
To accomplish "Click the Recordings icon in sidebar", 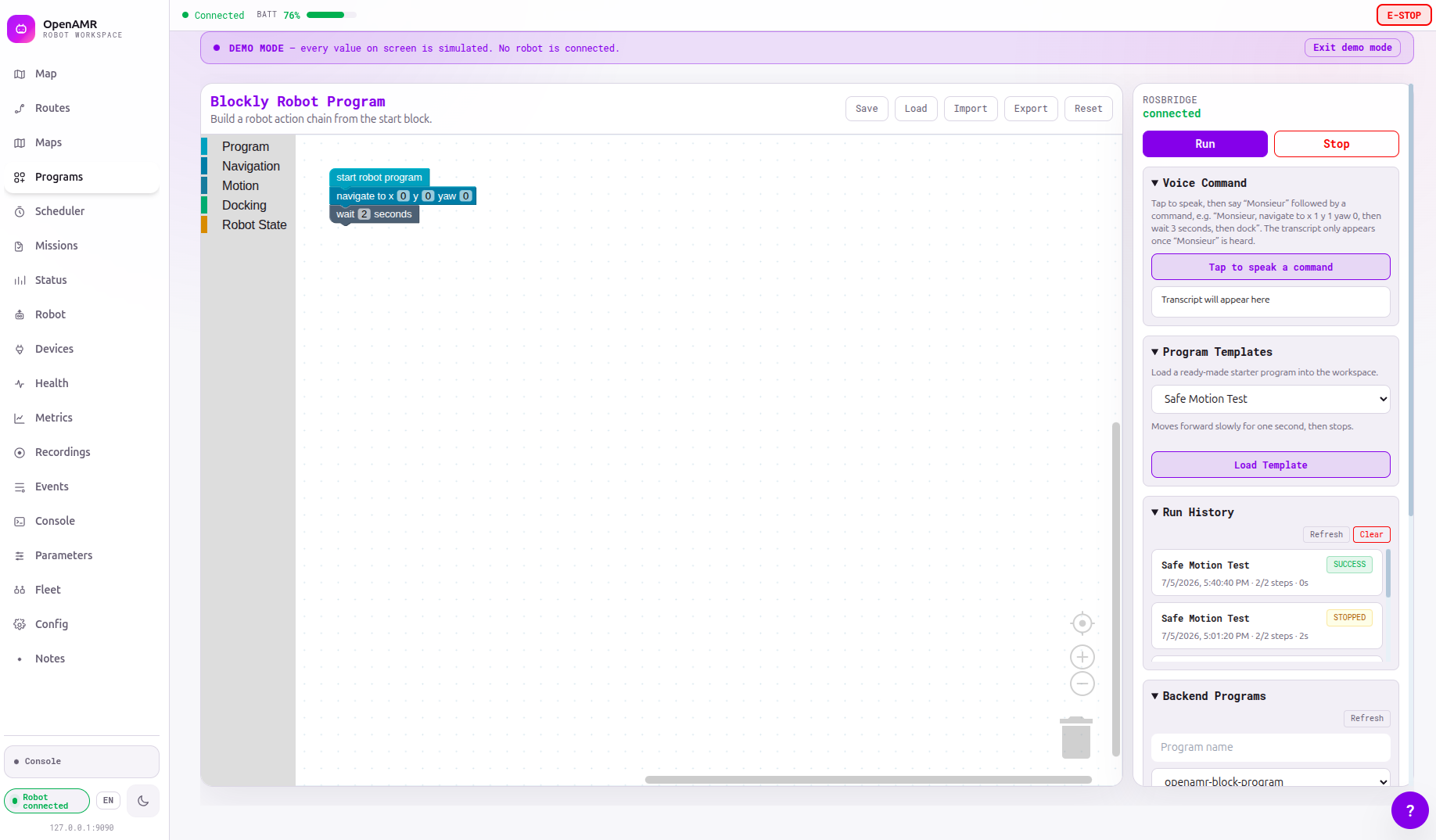I will [x=20, y=452].
